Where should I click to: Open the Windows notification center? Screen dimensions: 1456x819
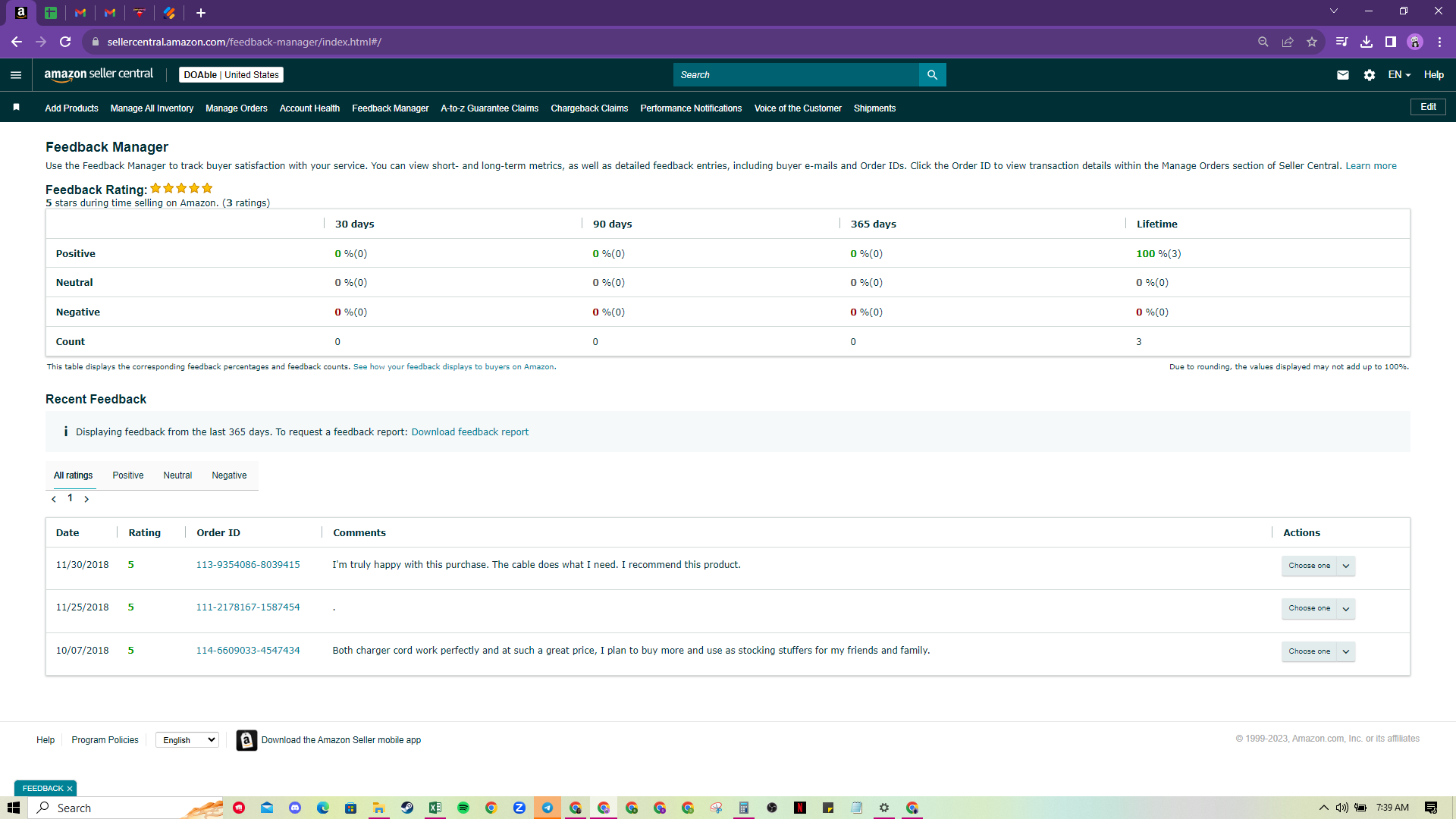(1431, 808)
